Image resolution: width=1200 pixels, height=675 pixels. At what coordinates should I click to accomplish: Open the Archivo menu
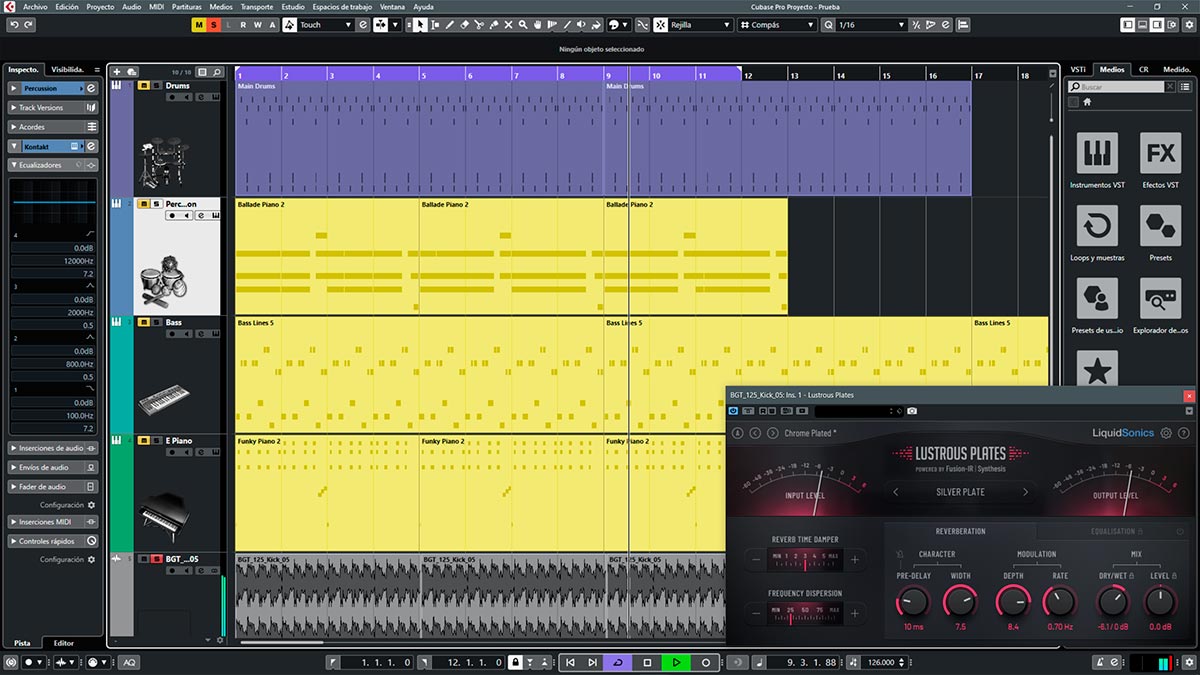(35, 7)
